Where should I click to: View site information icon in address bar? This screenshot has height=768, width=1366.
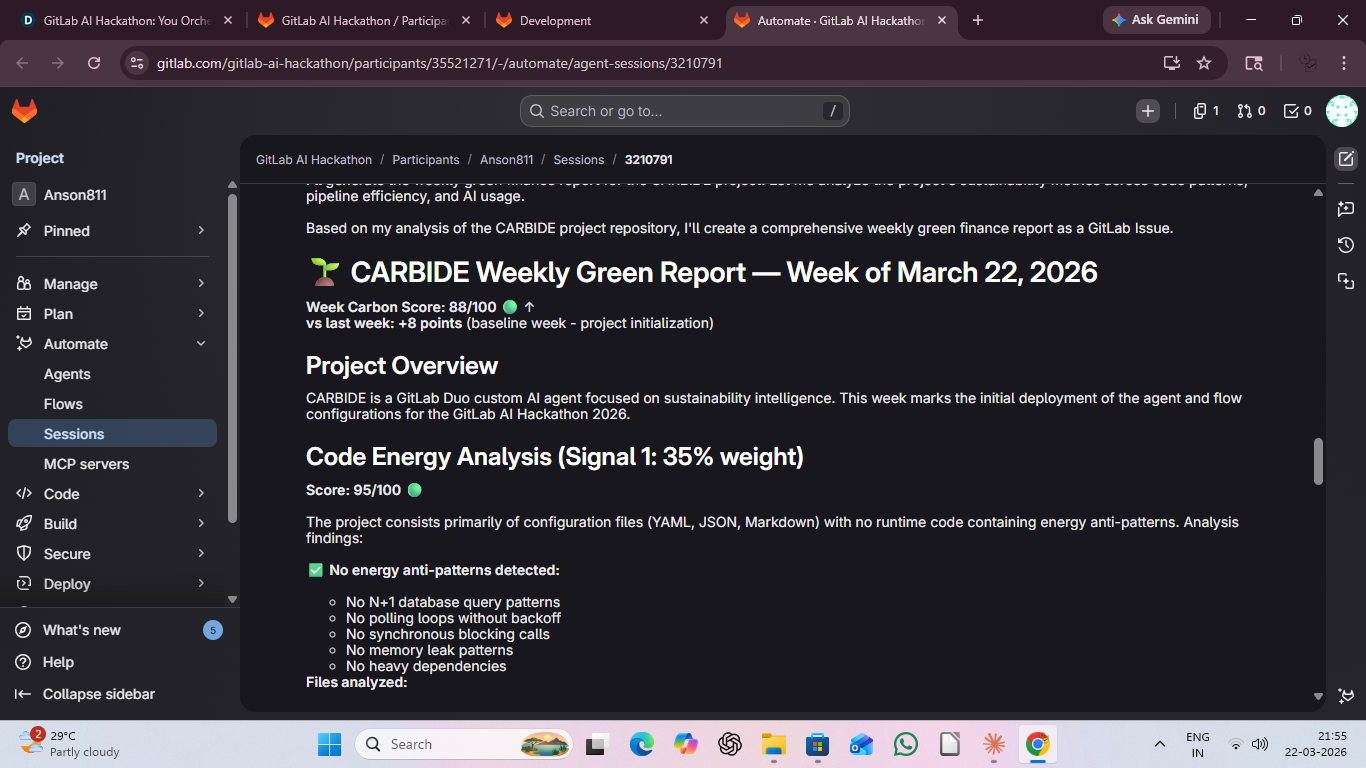pos(139,63)
